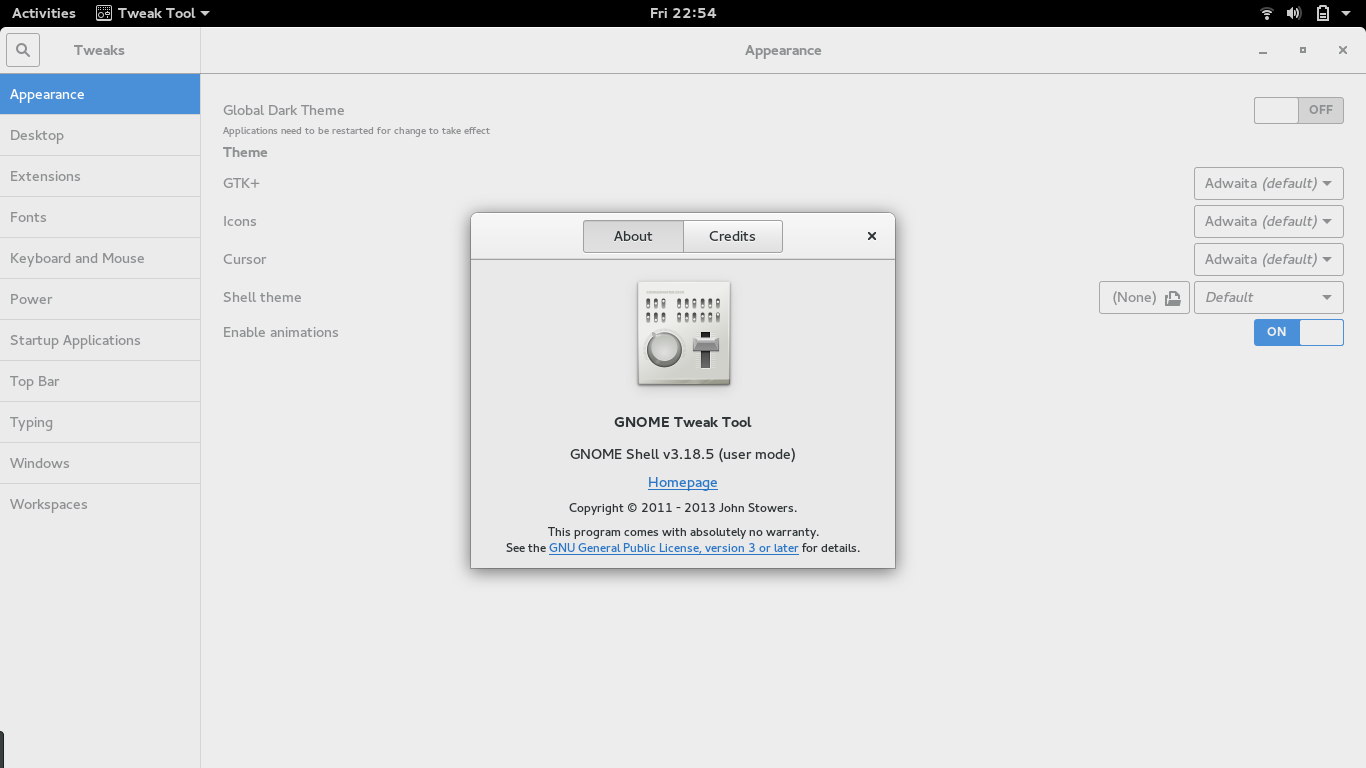This screenshot has height=768, width=1366.
Task: Open Workspaces settings in sidebar
Action: (100, 504)
